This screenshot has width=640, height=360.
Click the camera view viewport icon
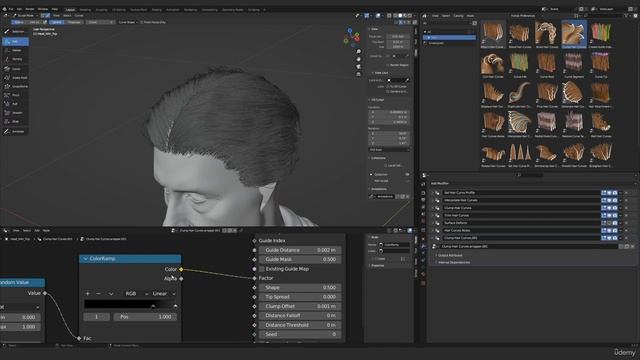pyautogui.click(x=358, y=67)
